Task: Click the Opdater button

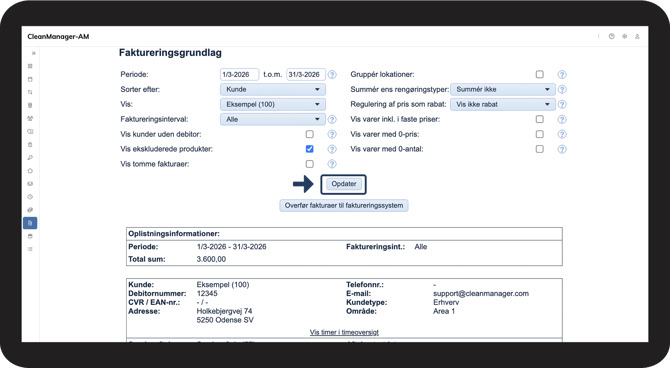Action: (x=344, y=184)
